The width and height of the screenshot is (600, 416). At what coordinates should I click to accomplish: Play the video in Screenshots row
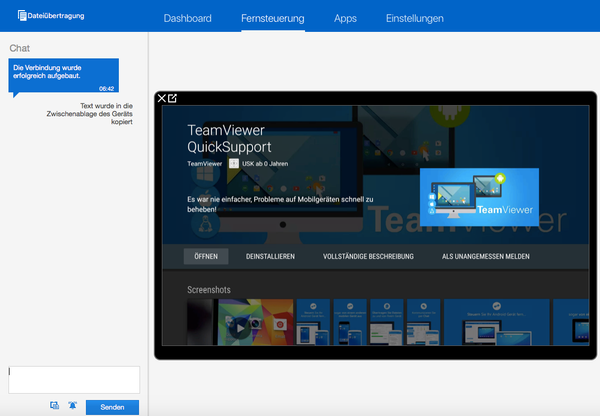pyautogui.click(x=240, y=324)
